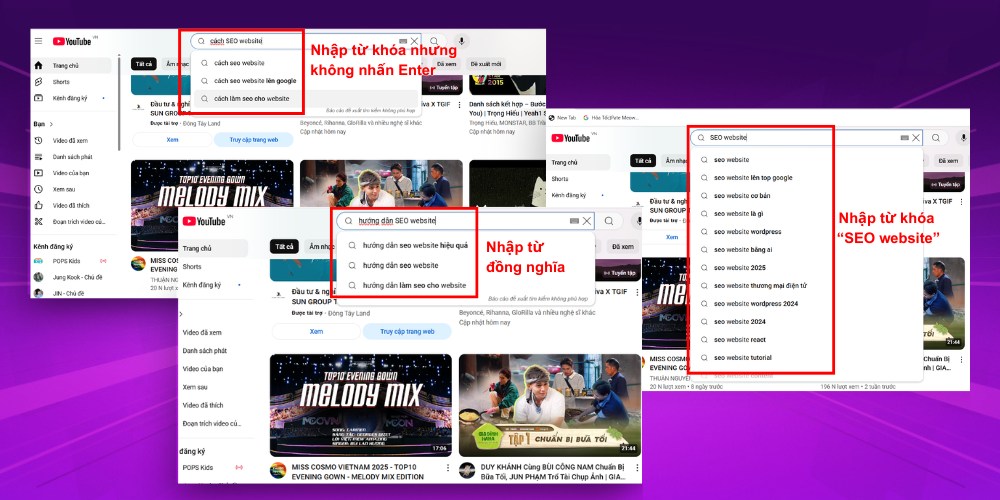This screenshot has width=1000, height=500.
Task: Click magnifier search button in 'hướng dẫn' window
Action: 609,221
